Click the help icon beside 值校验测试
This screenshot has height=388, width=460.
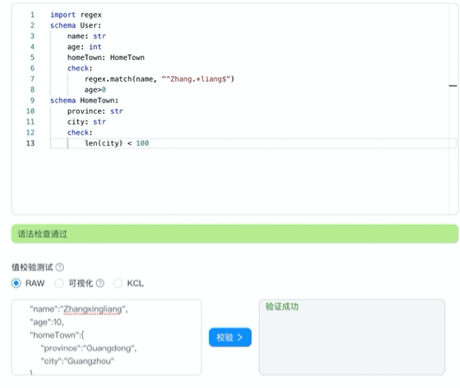pos(60,267)
